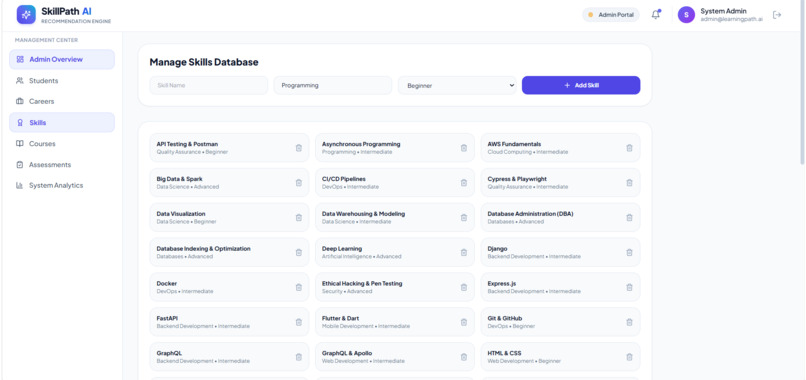Delete the AWS Fundamentals skill

point(629,148)
